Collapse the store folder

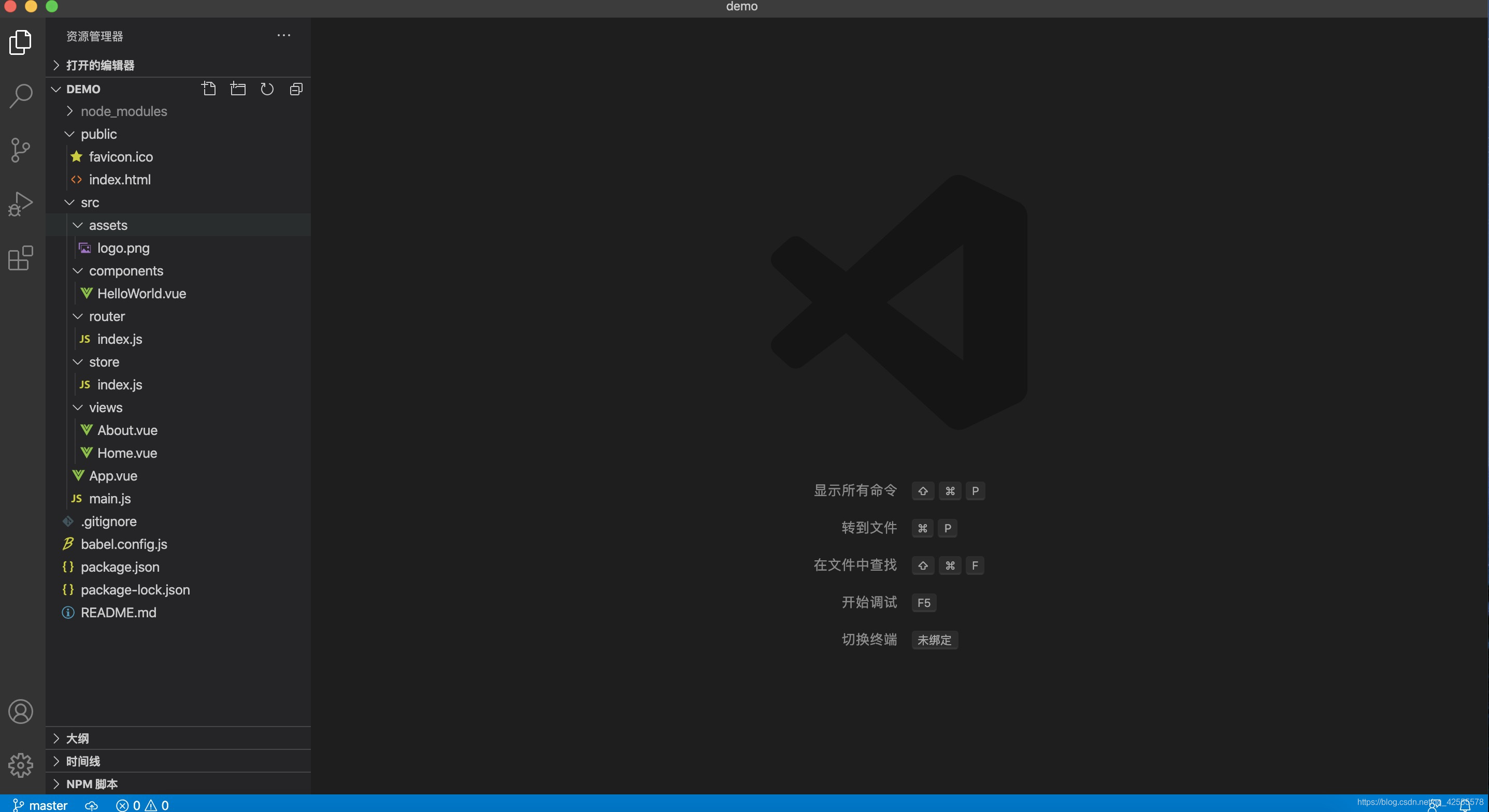click(178, 362)
